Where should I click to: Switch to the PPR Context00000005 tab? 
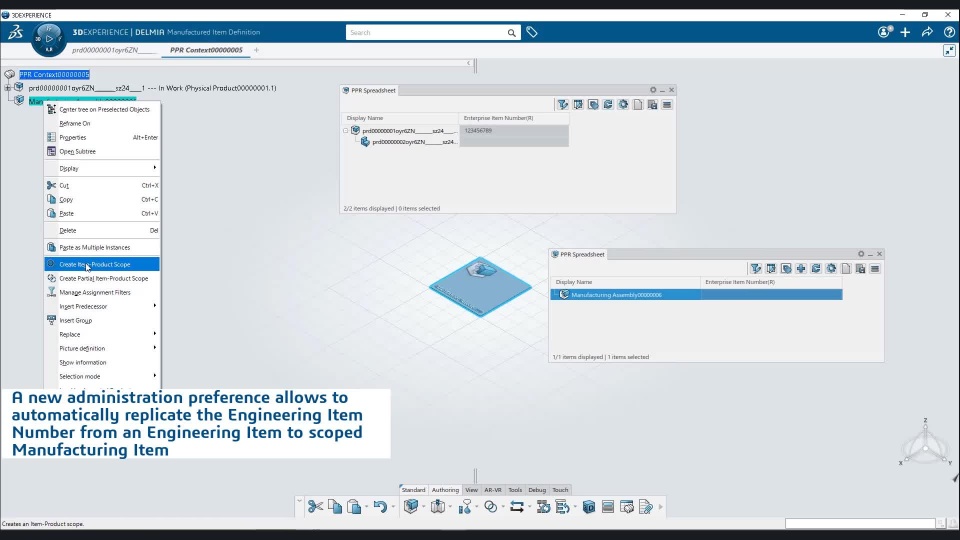pos(206,50)
